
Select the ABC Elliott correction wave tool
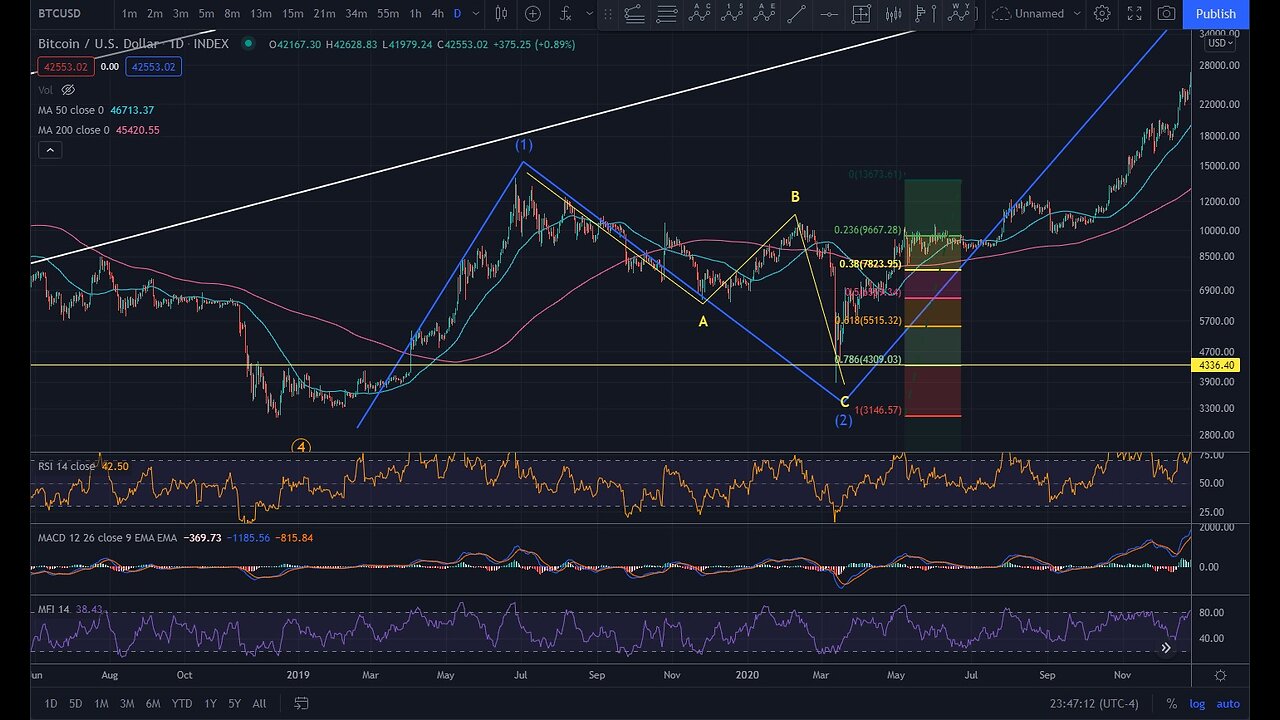pyautogui.click(x=700, y=14)
